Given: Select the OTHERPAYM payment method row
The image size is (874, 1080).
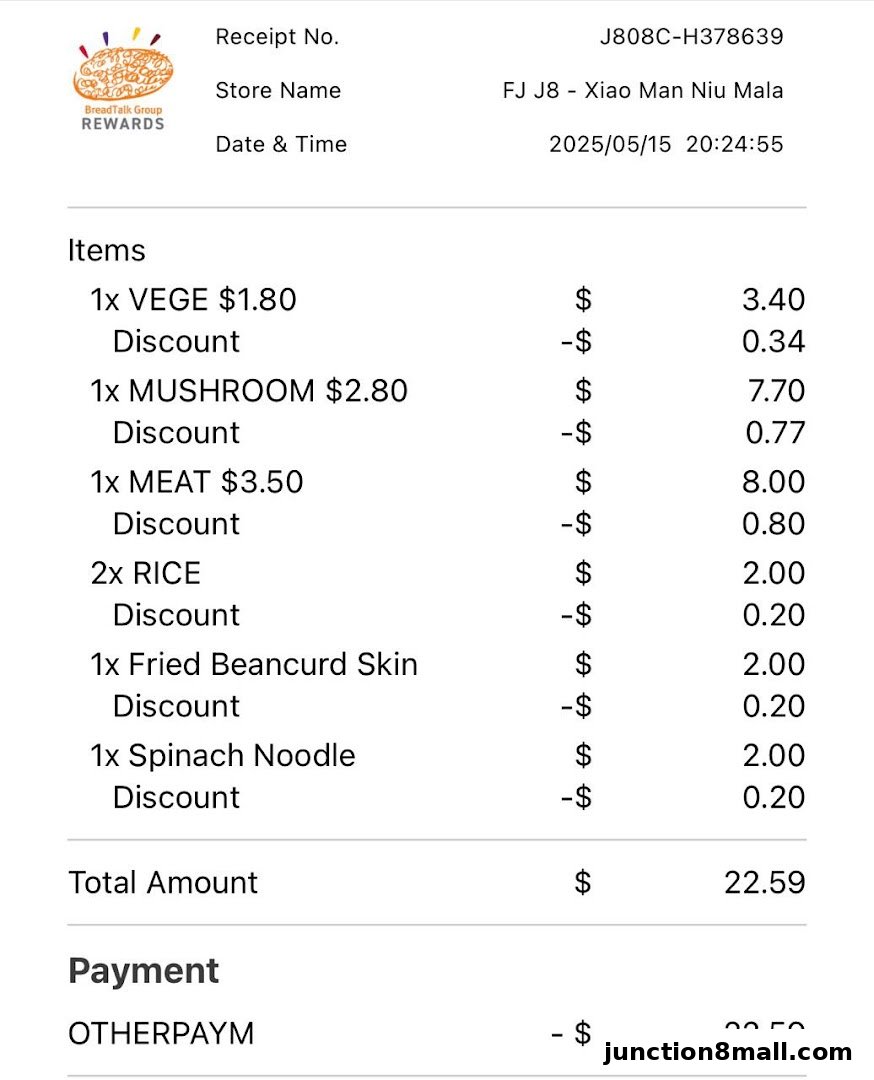Looking at the screenshot, I should [x=437, y=1033].
